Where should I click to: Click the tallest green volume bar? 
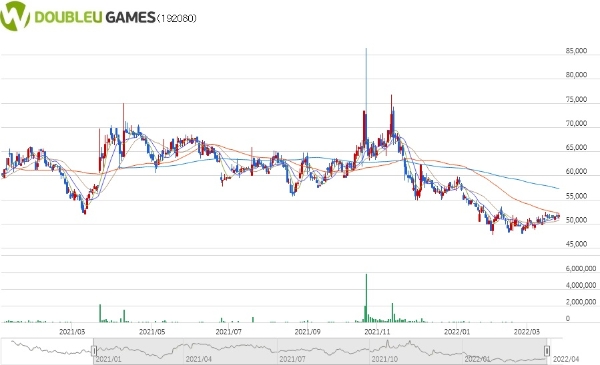pos(367,298)
